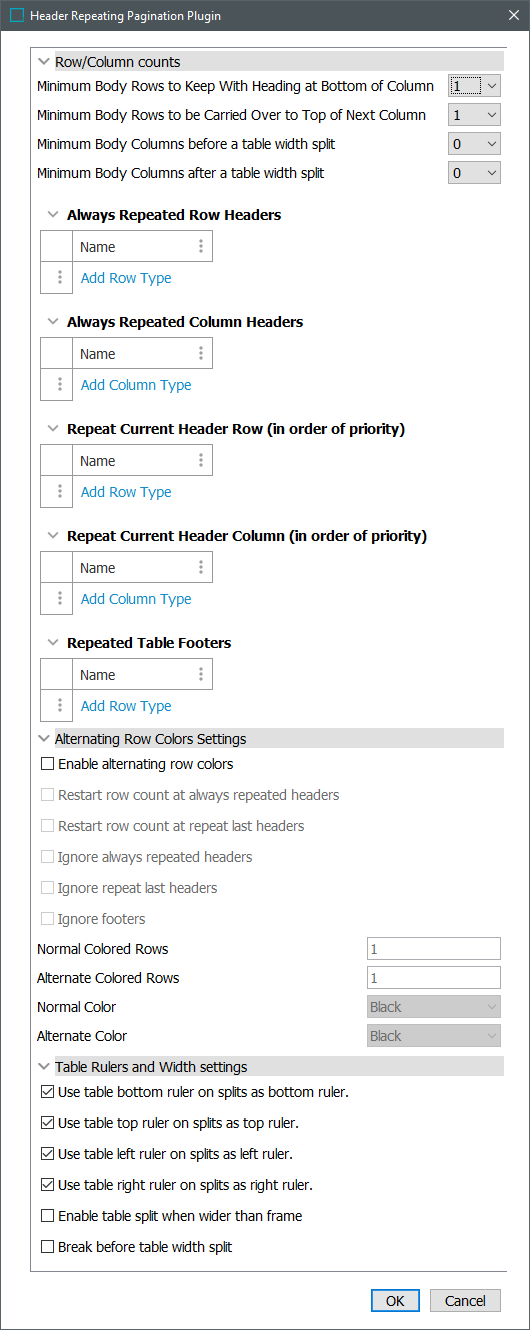Click the OK button
This screenshot has height=1330, width=530.
click(x=395, y=1301)
